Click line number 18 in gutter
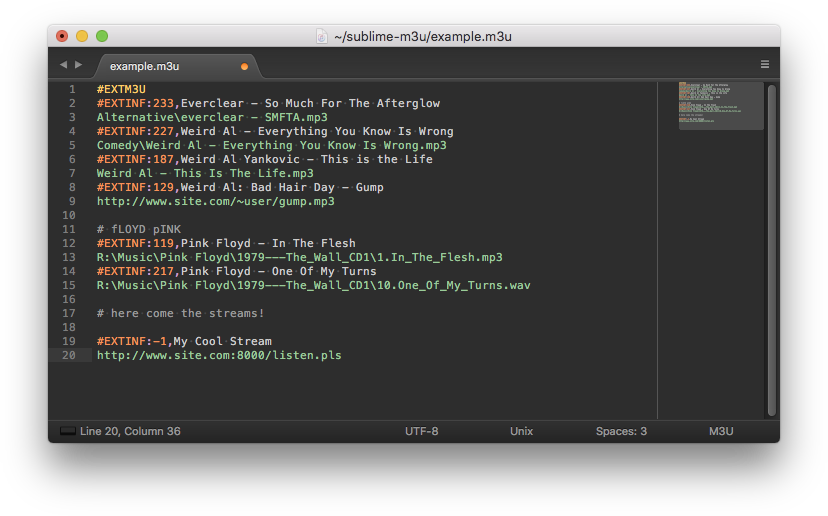This screenshot has height=516, width=828. tap(69, 327)
